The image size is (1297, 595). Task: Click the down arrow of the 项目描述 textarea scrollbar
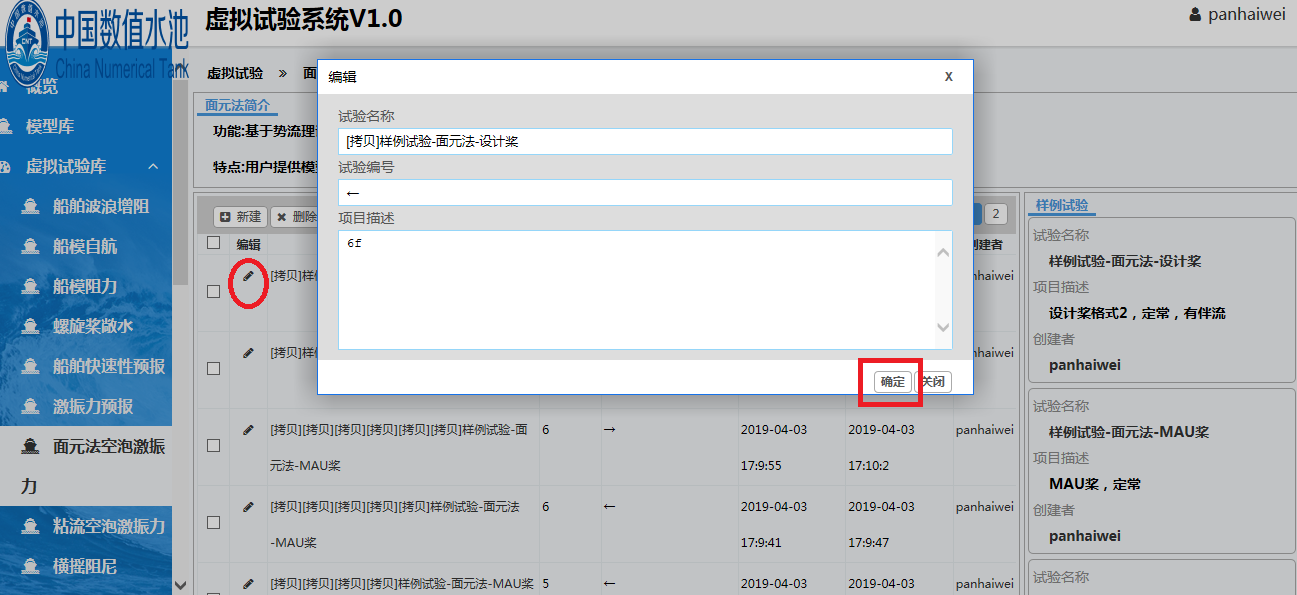click(x=942, y=328)
